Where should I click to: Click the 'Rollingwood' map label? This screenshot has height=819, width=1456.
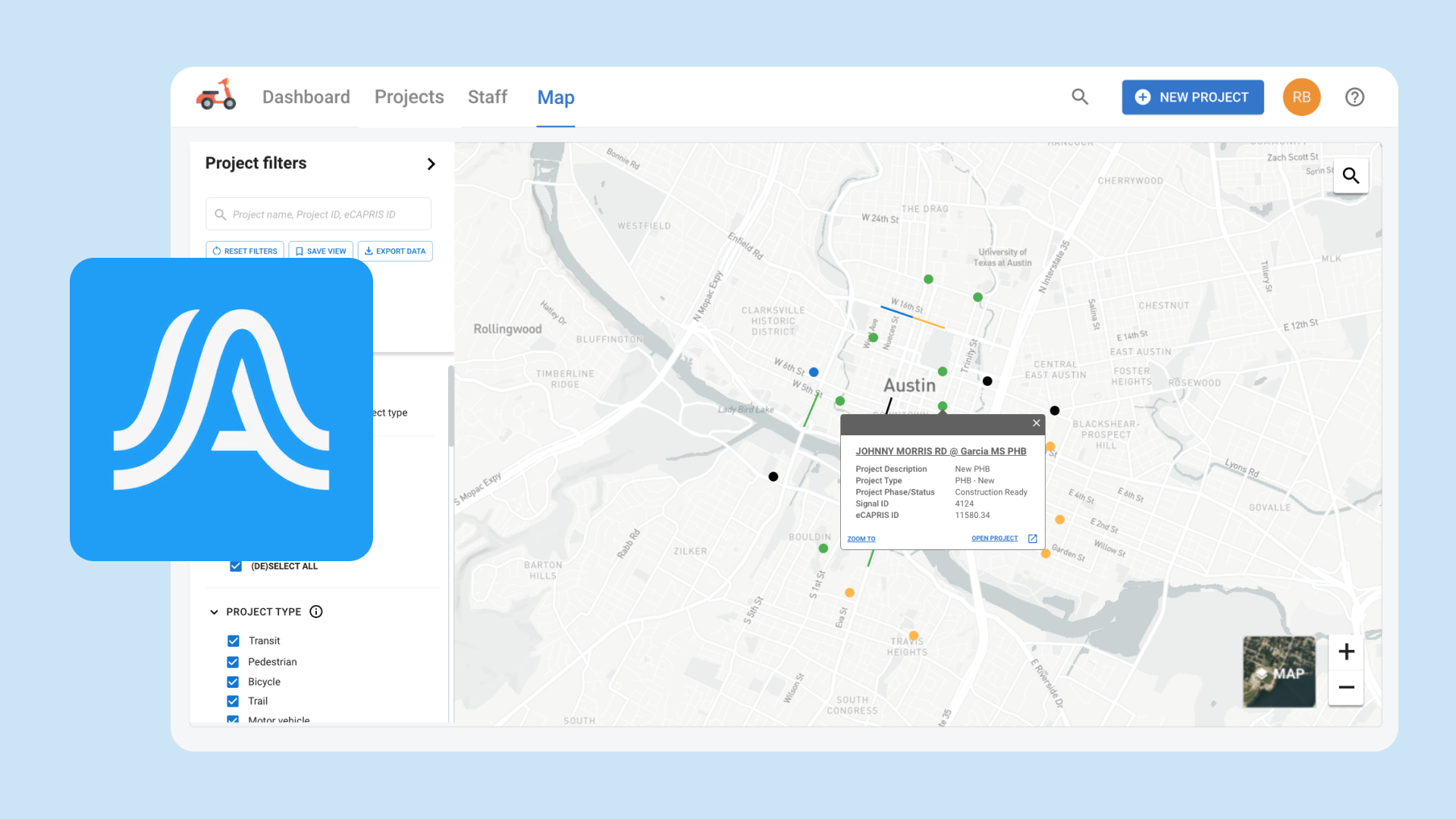[507, 329]
